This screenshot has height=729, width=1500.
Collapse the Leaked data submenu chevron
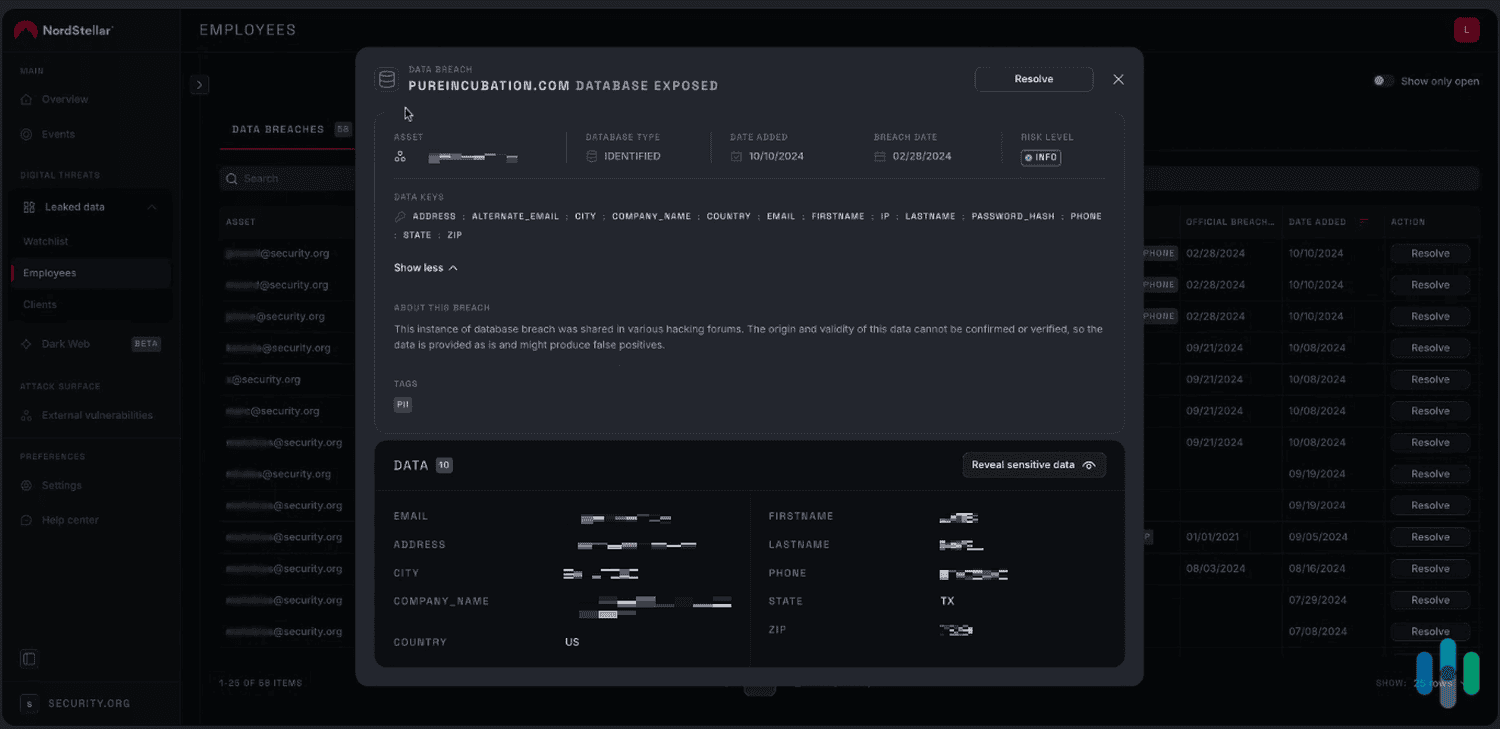152,206
